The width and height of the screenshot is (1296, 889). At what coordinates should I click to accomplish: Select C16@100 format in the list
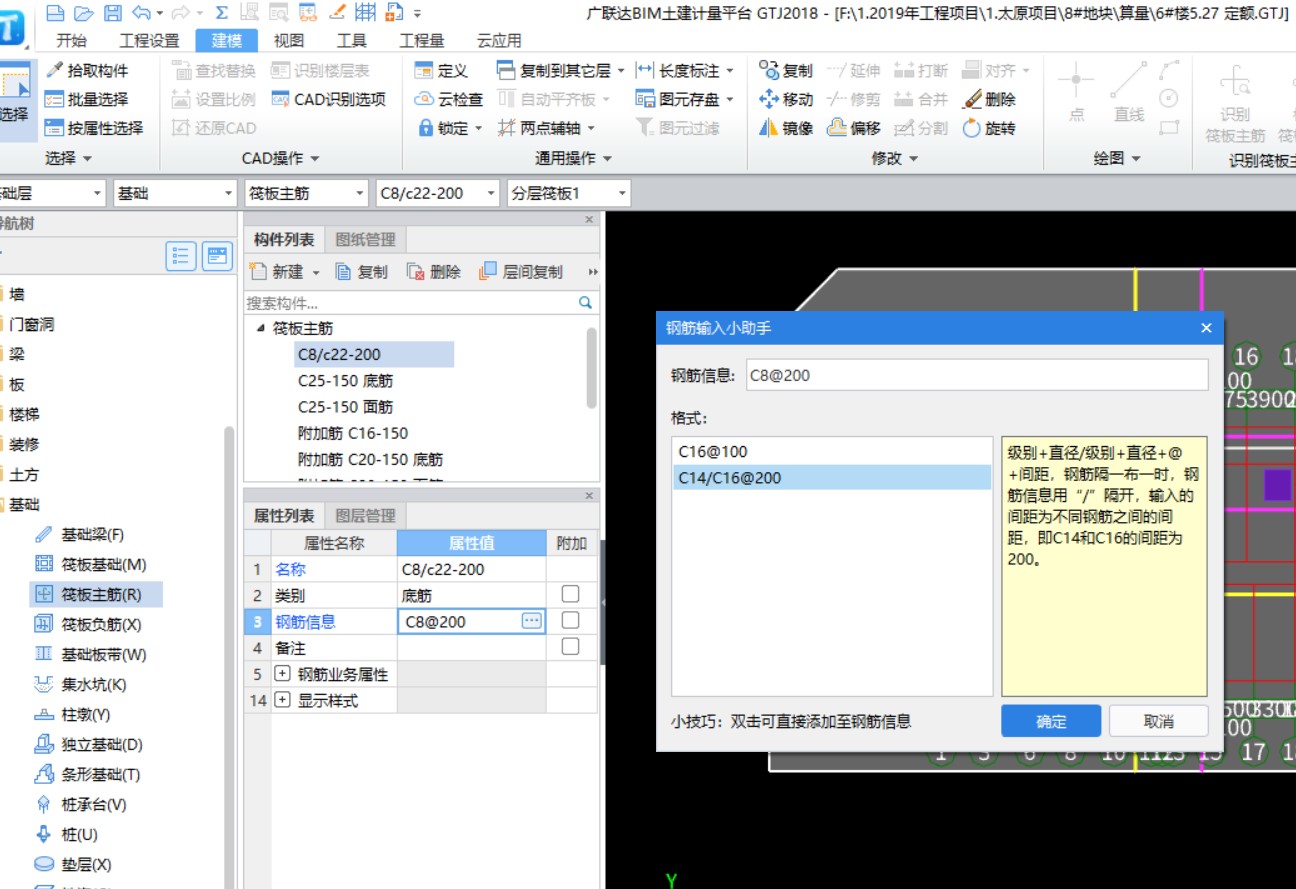click(832, 452)
